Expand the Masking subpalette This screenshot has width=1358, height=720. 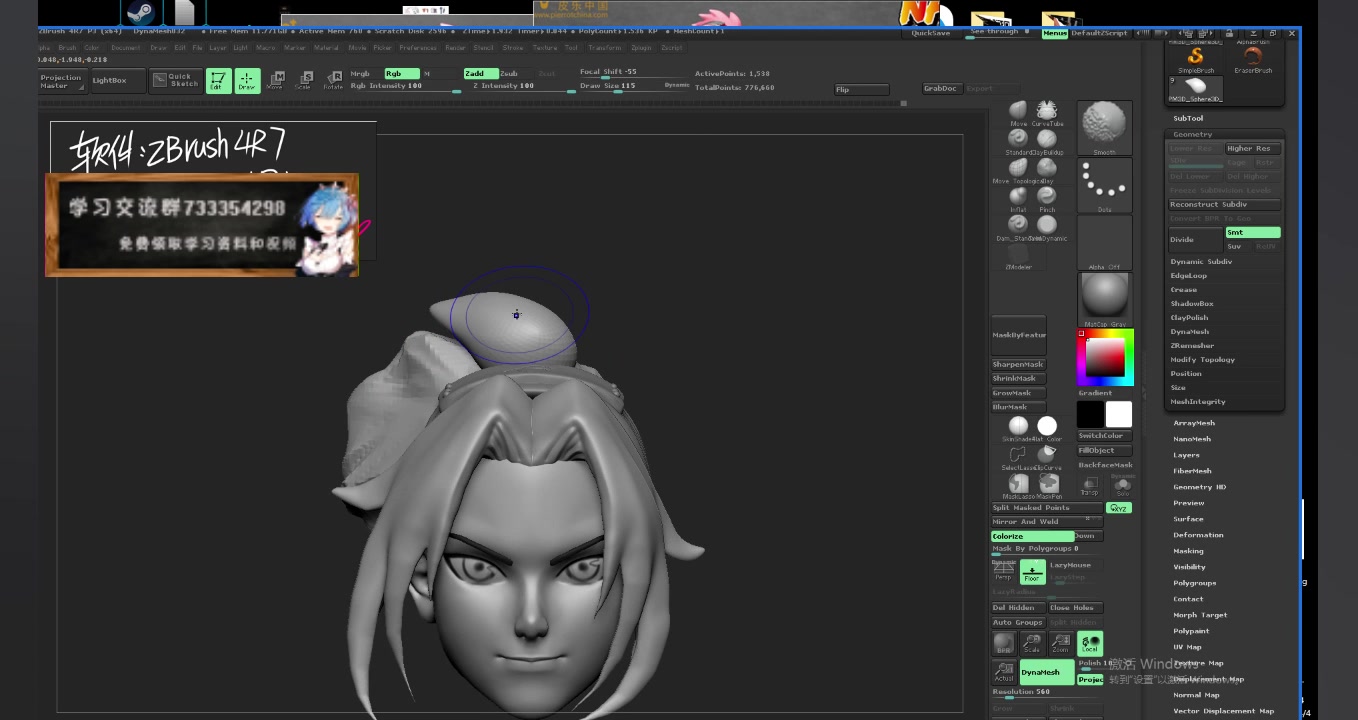pos(1189,551)
